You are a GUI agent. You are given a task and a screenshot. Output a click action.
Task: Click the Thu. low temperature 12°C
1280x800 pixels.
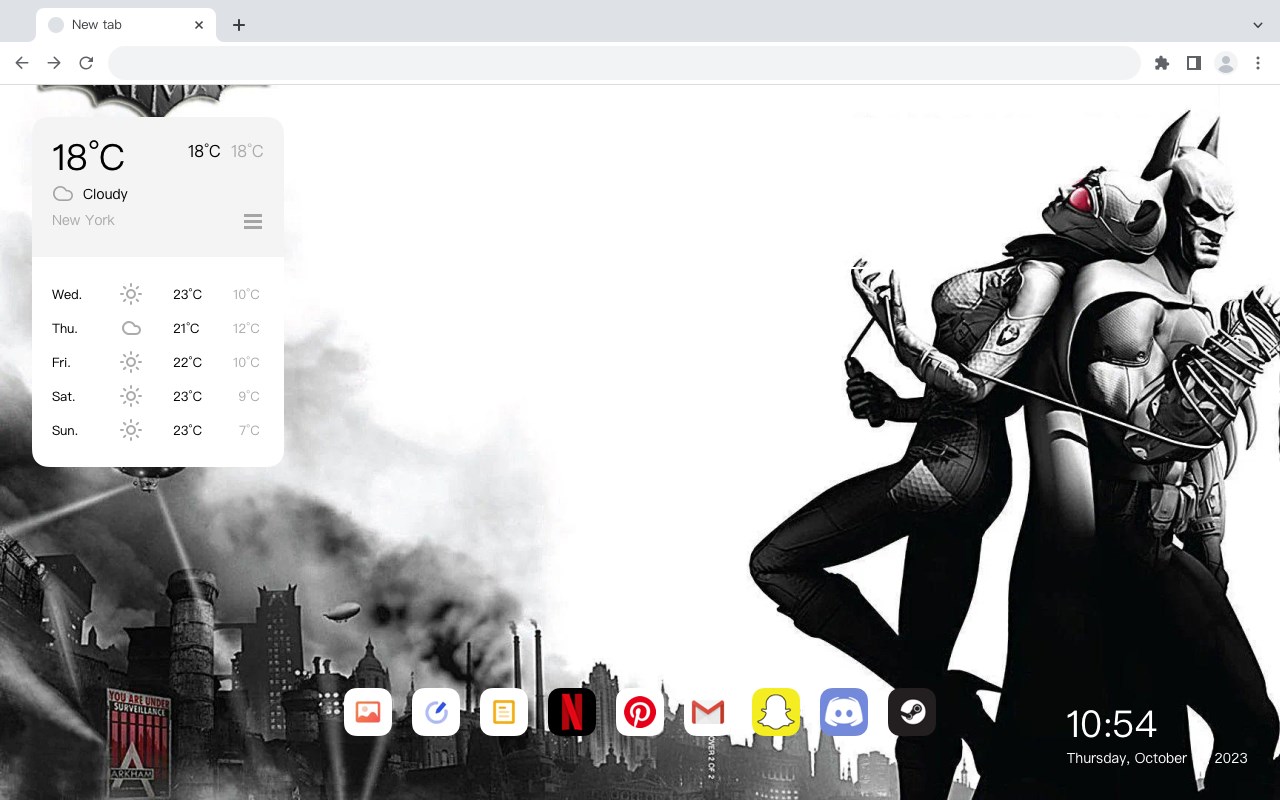coord(246,328)
